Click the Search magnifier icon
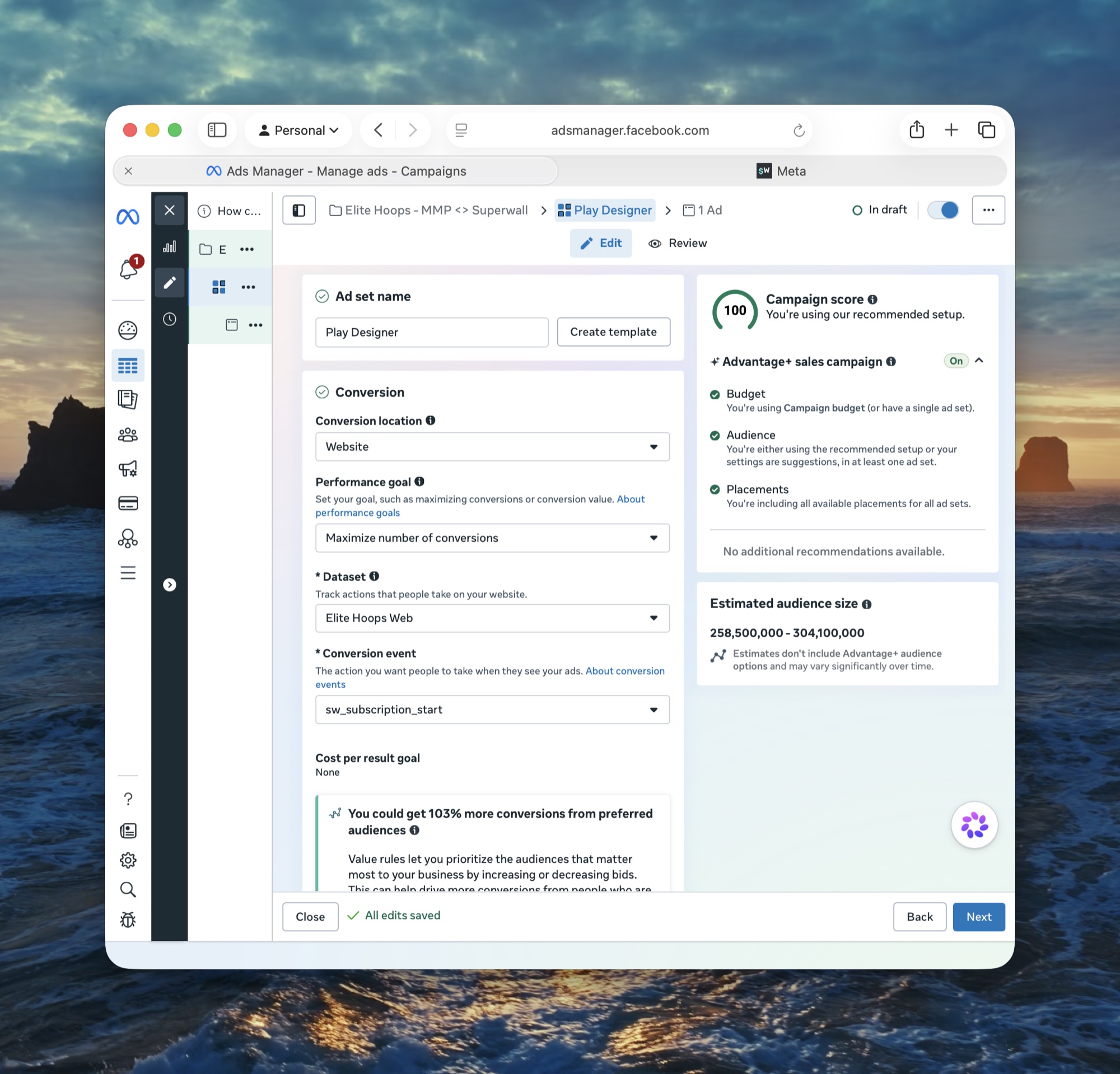1120x1074 pixels. click(x=128, y=889)
